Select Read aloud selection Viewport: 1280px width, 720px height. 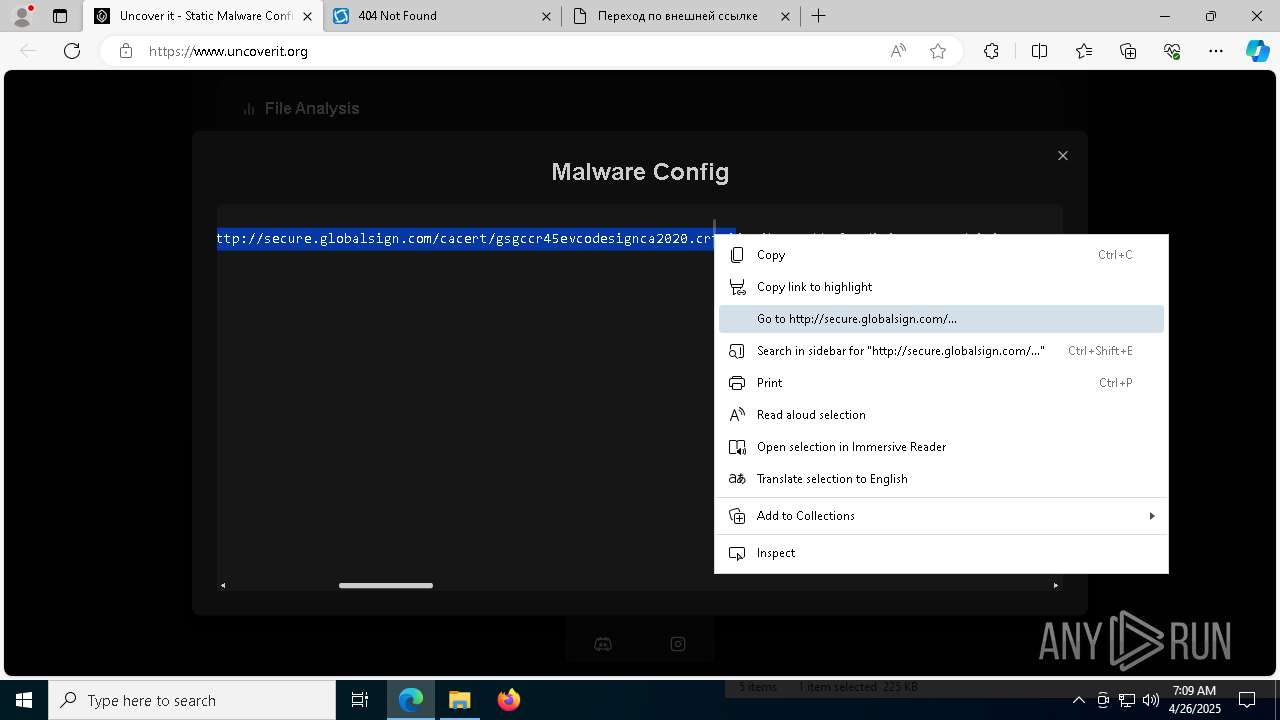[941, 415]
